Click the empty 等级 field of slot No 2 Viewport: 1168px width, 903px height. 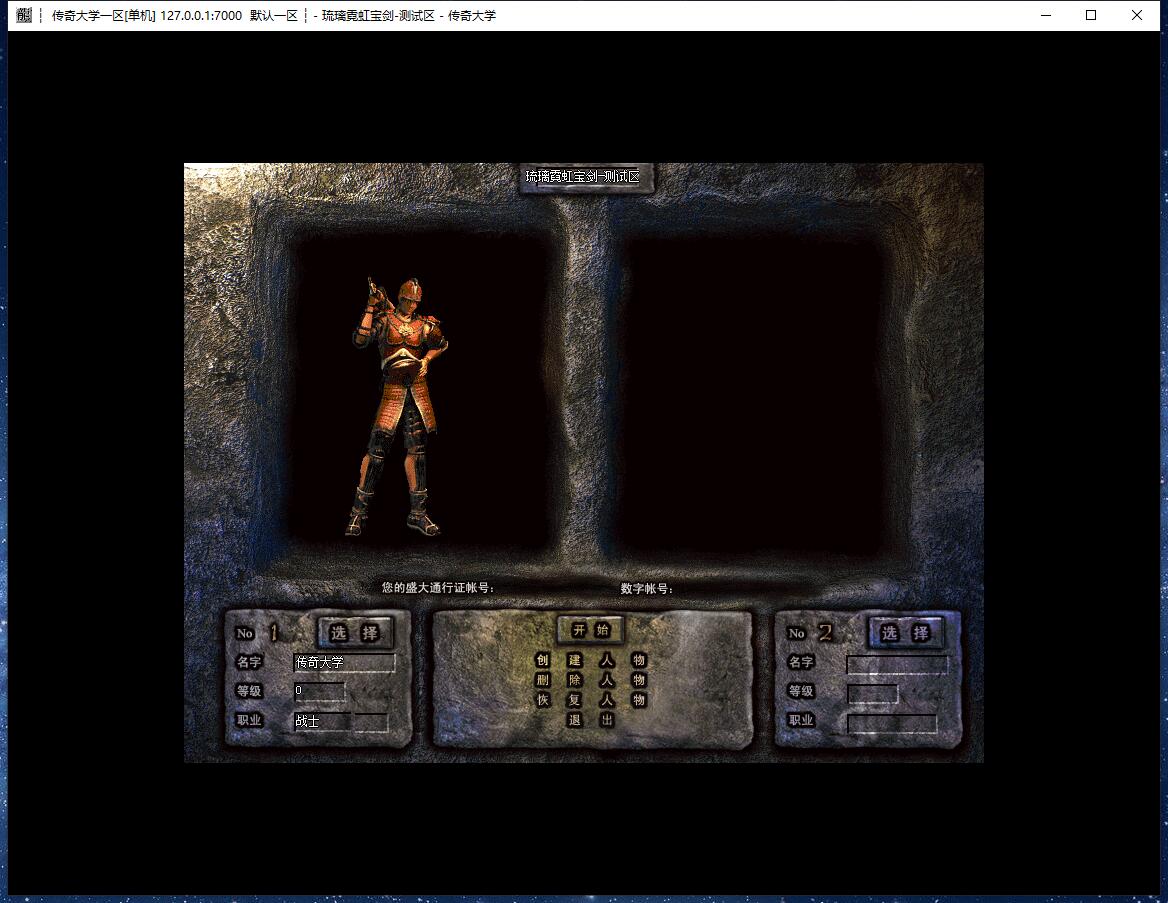pyautogui.click(x=872, y=693)
